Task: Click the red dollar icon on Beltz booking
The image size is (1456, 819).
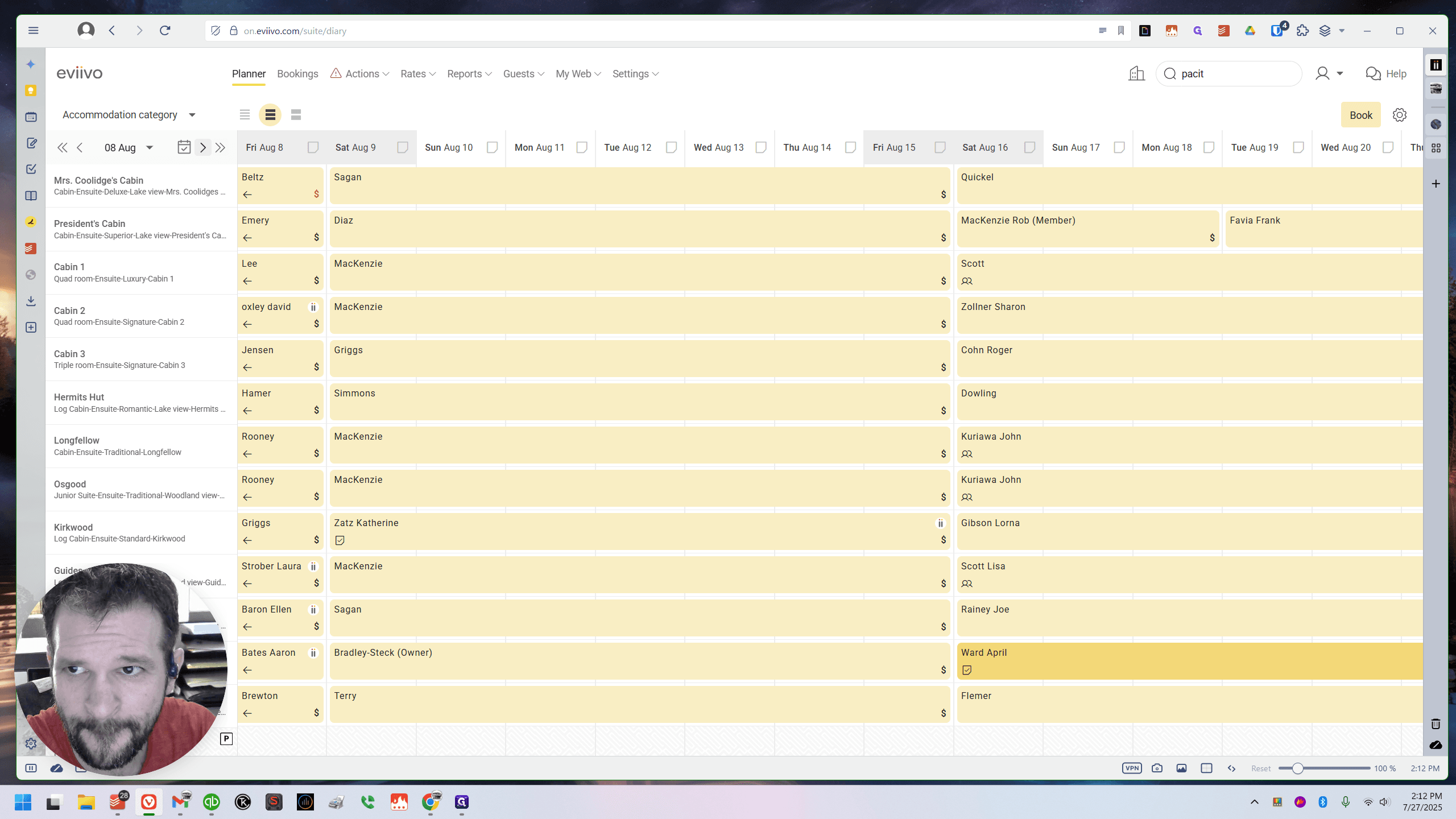Action: (316, 195)
